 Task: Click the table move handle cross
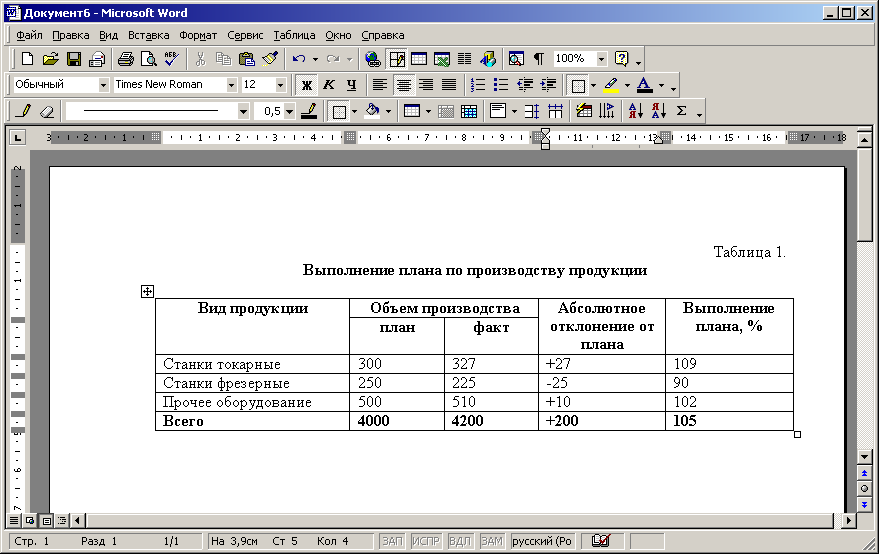click(147, 291)
